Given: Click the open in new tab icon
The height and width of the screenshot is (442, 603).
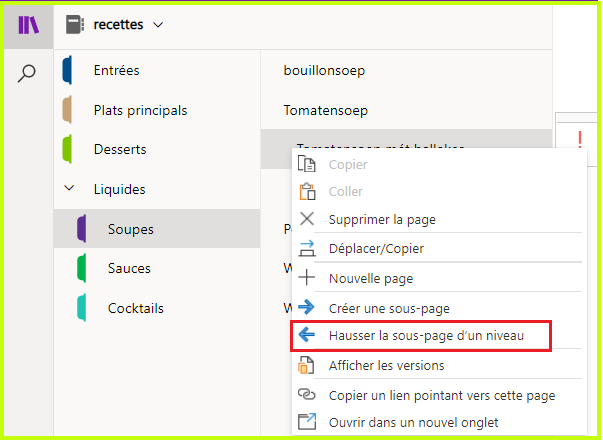Looking at the screenshot, I should point(307,421).
